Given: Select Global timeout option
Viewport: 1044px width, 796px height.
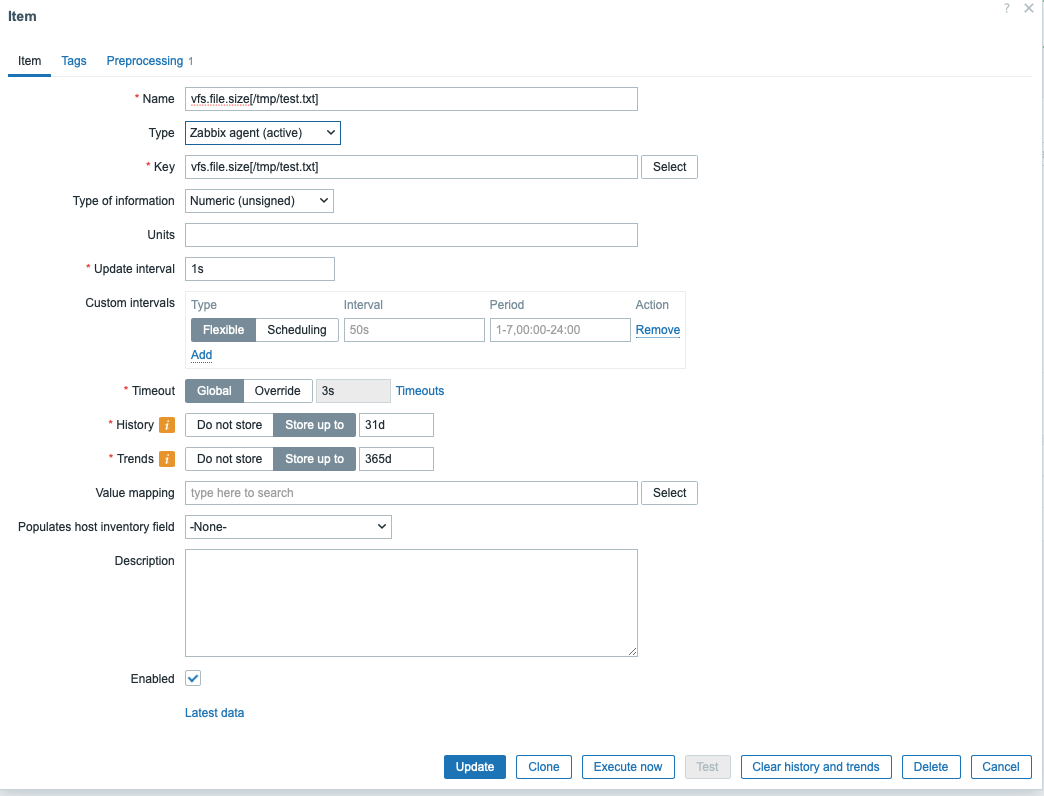Looking at the screenshot, I should coord(214,391).
